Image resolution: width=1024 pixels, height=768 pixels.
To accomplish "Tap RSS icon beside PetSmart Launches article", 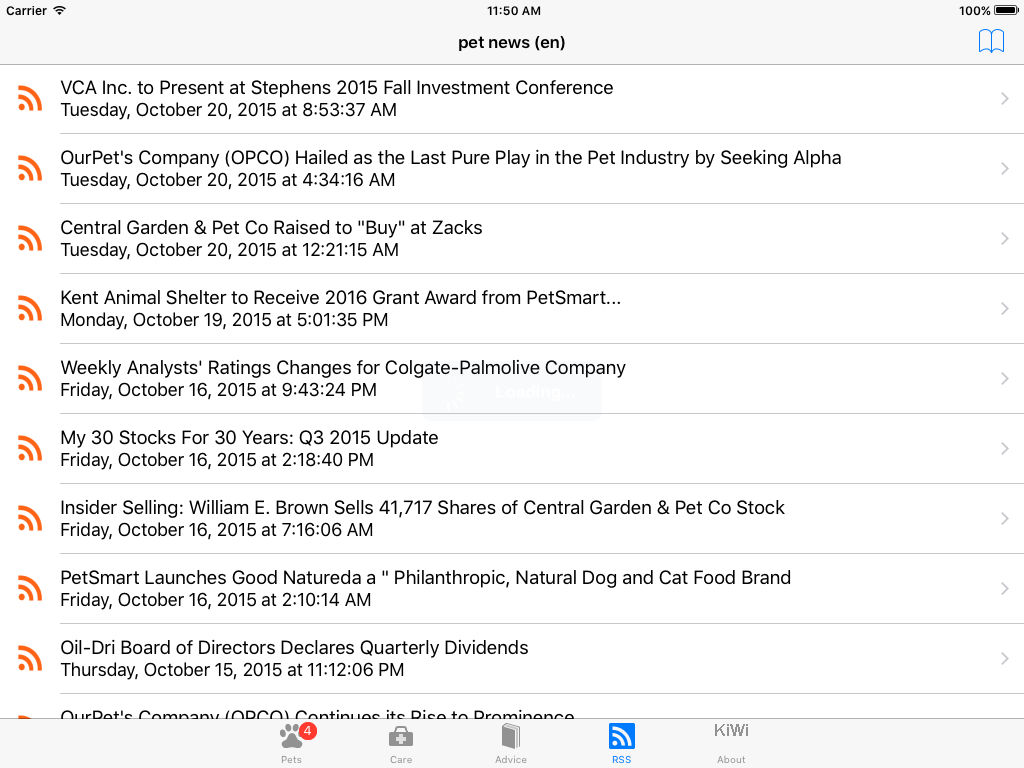I will (30, 588).
